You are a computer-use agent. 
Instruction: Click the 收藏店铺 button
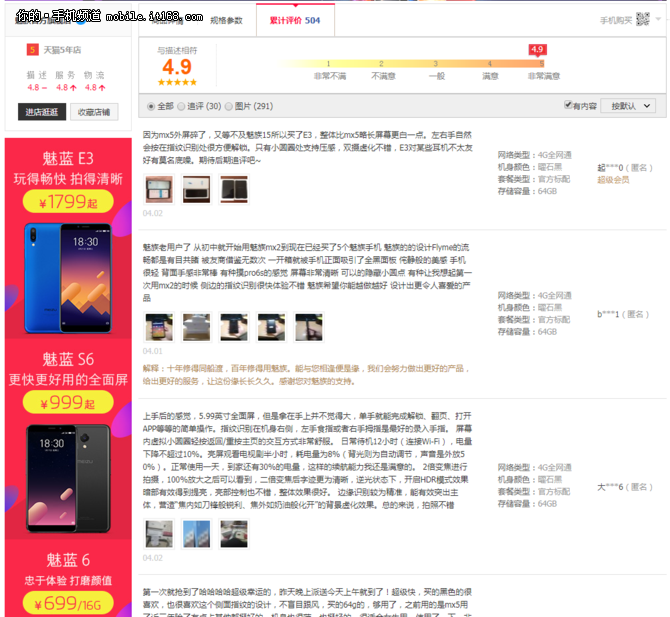click(x=94, y=112)
